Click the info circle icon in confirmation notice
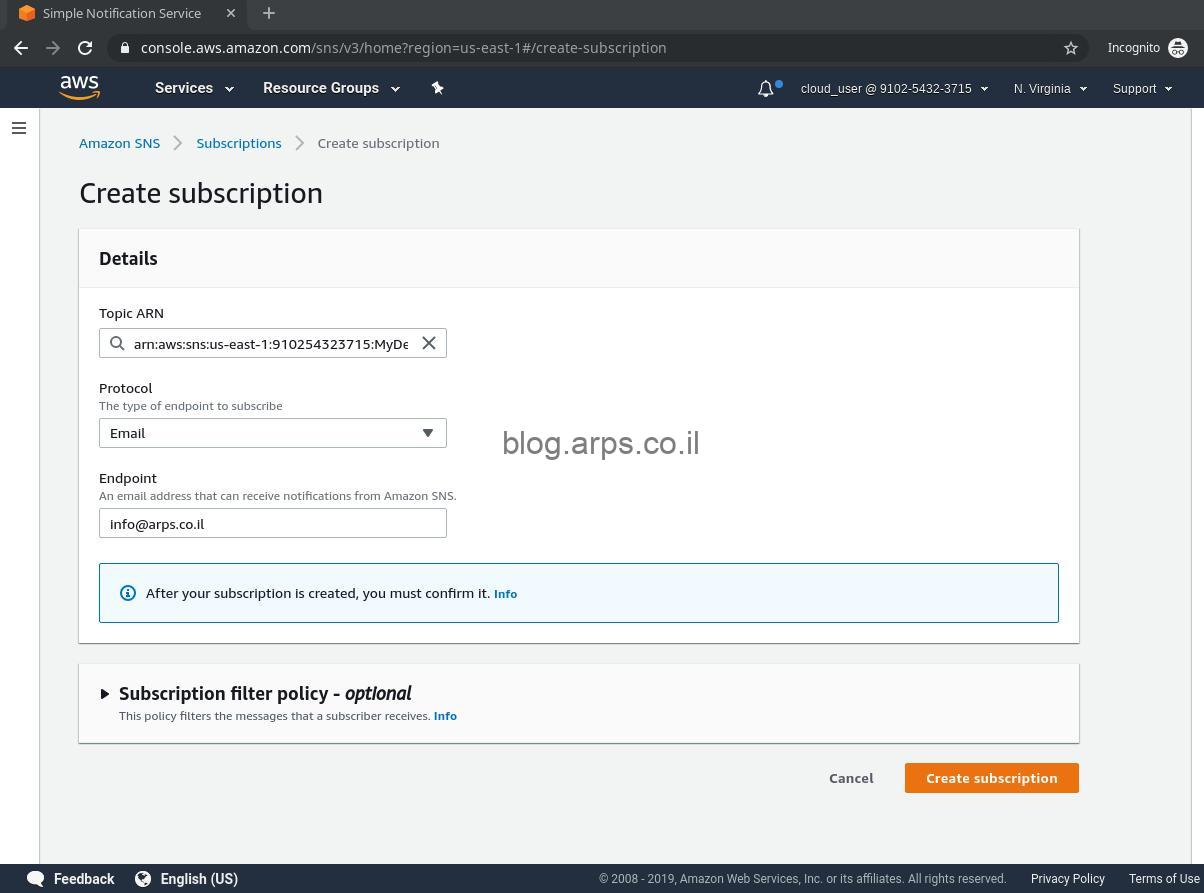 coord(128,593)
